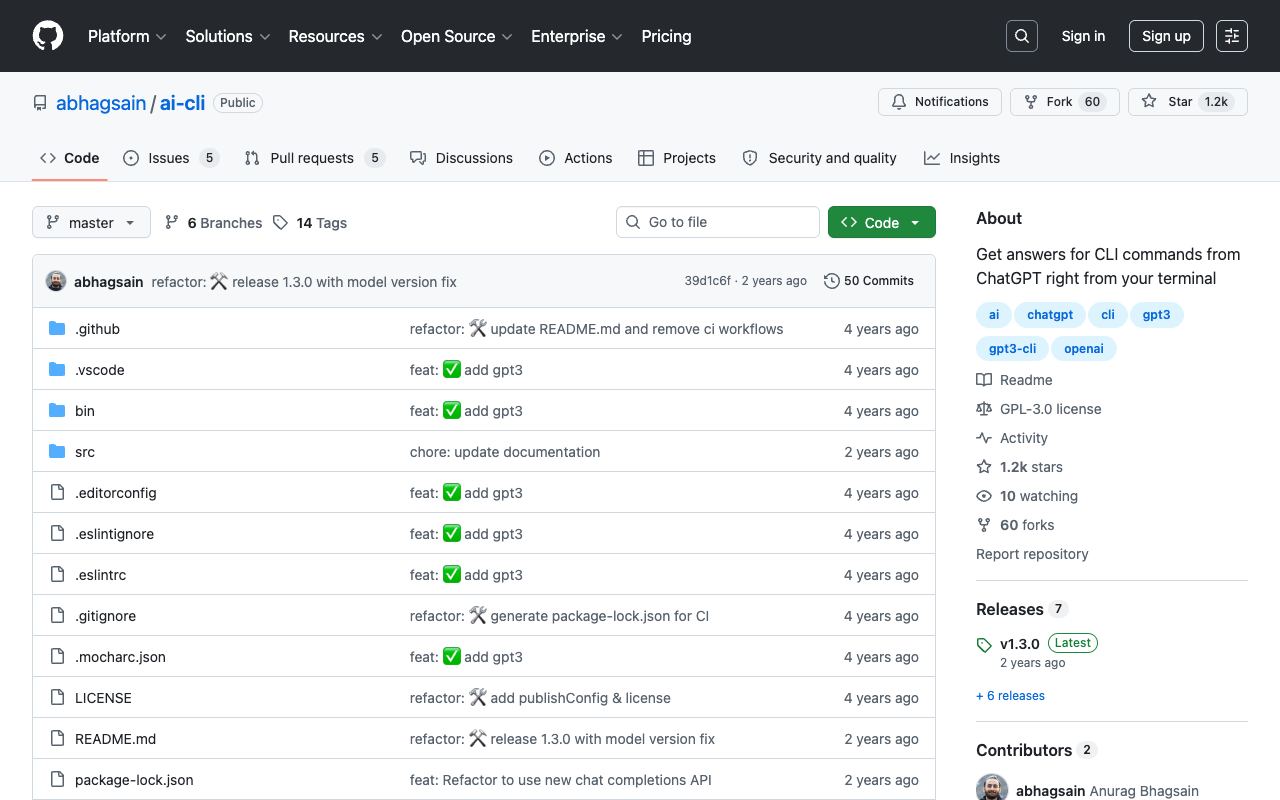Expand the Solutions menu

click(x=228, y=36)
